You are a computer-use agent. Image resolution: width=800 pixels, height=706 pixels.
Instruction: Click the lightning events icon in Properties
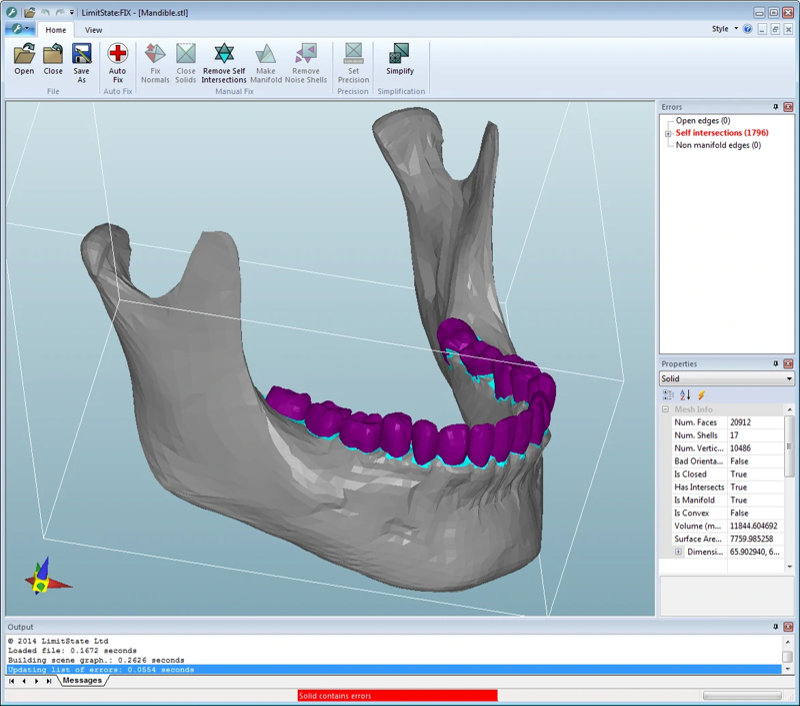(702, 395)
